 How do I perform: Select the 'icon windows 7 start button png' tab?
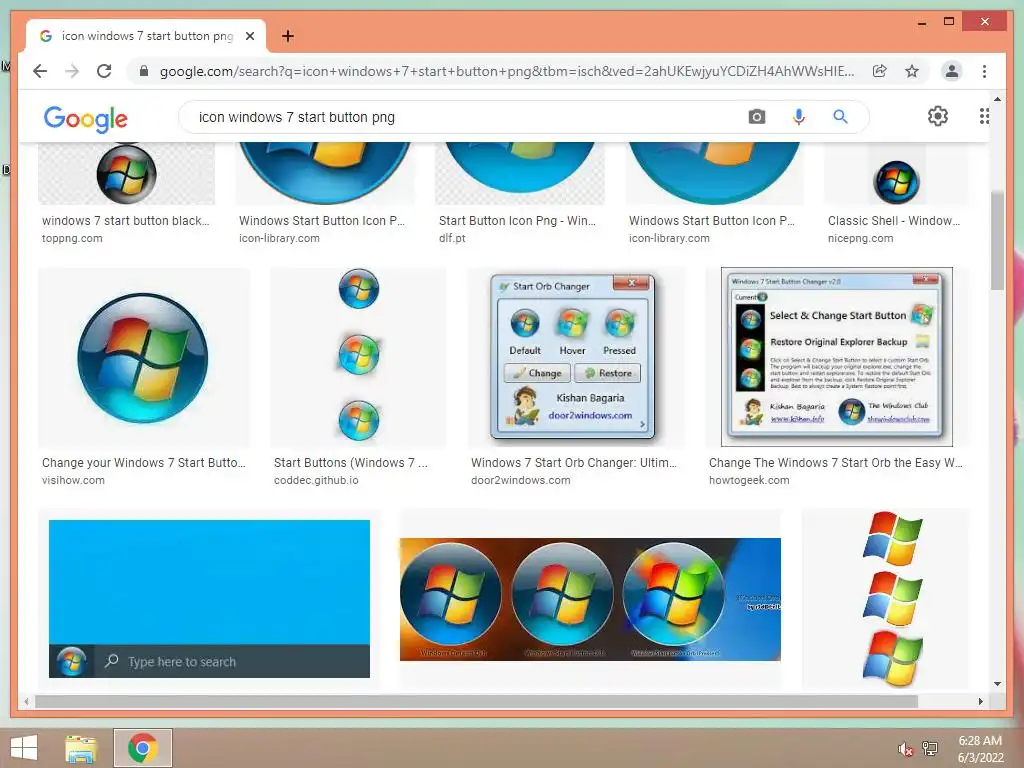click(146, 36)
